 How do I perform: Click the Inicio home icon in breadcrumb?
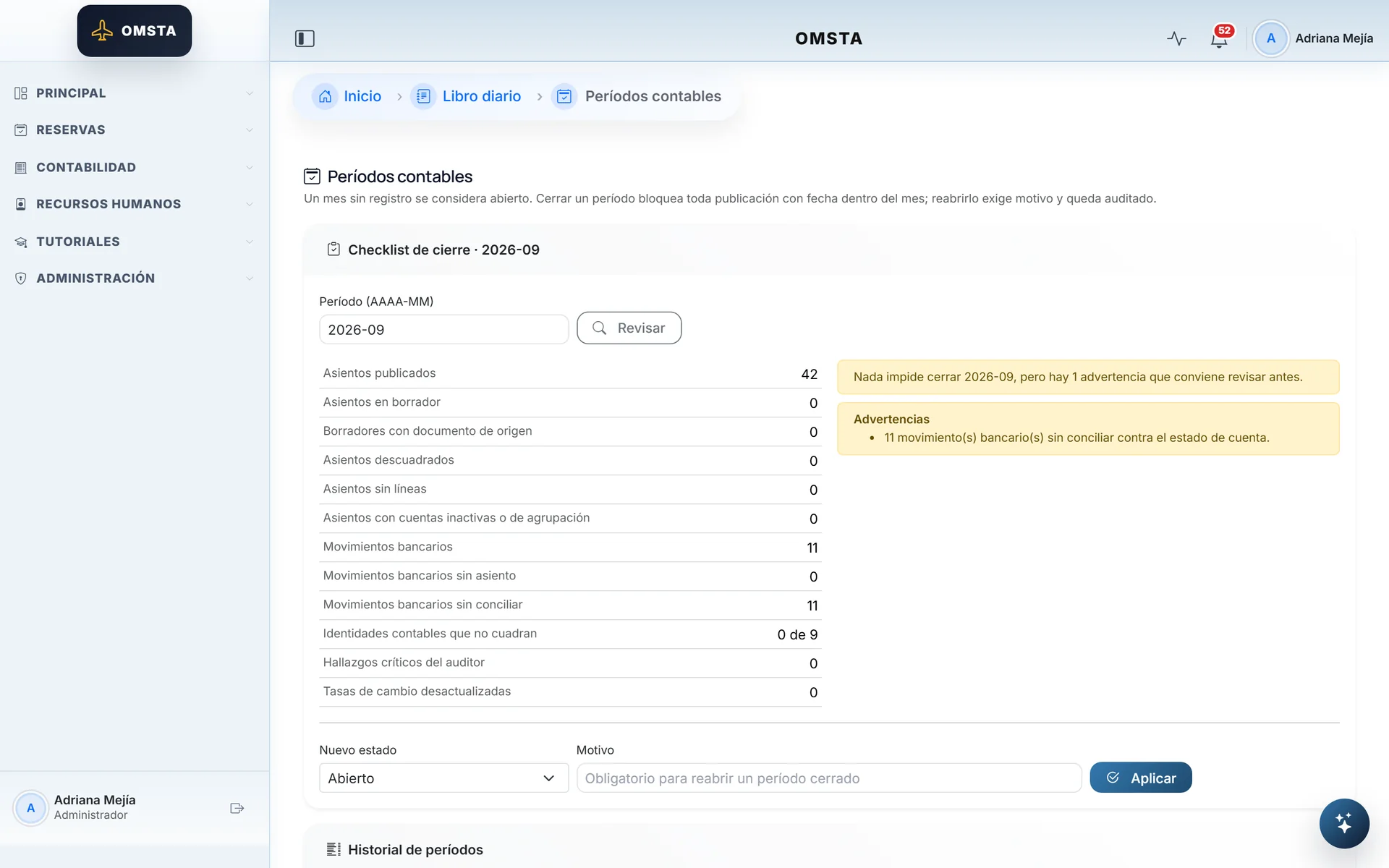(x=326, y=96)
